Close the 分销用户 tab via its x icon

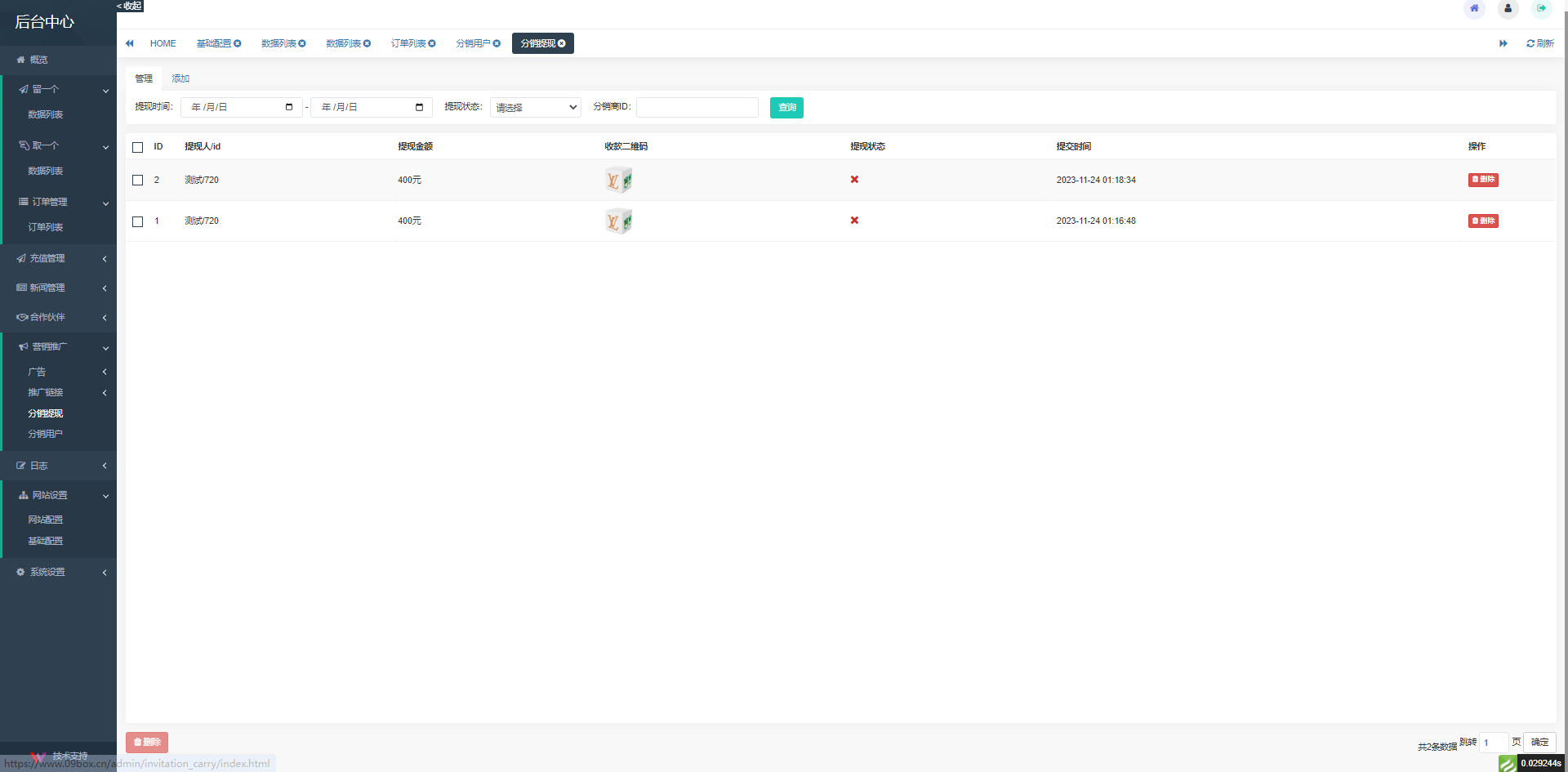497,44
